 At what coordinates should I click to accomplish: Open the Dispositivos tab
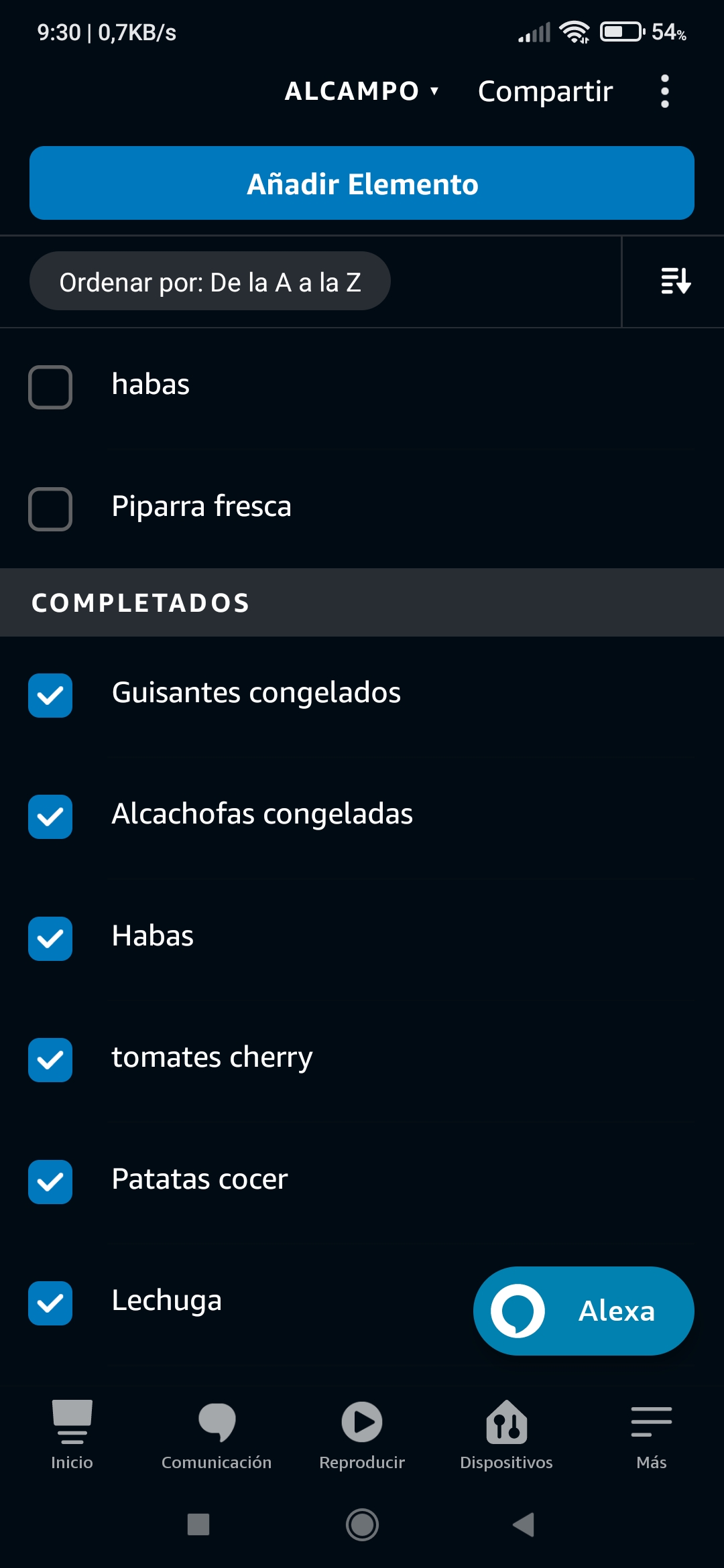point(506,1434)
